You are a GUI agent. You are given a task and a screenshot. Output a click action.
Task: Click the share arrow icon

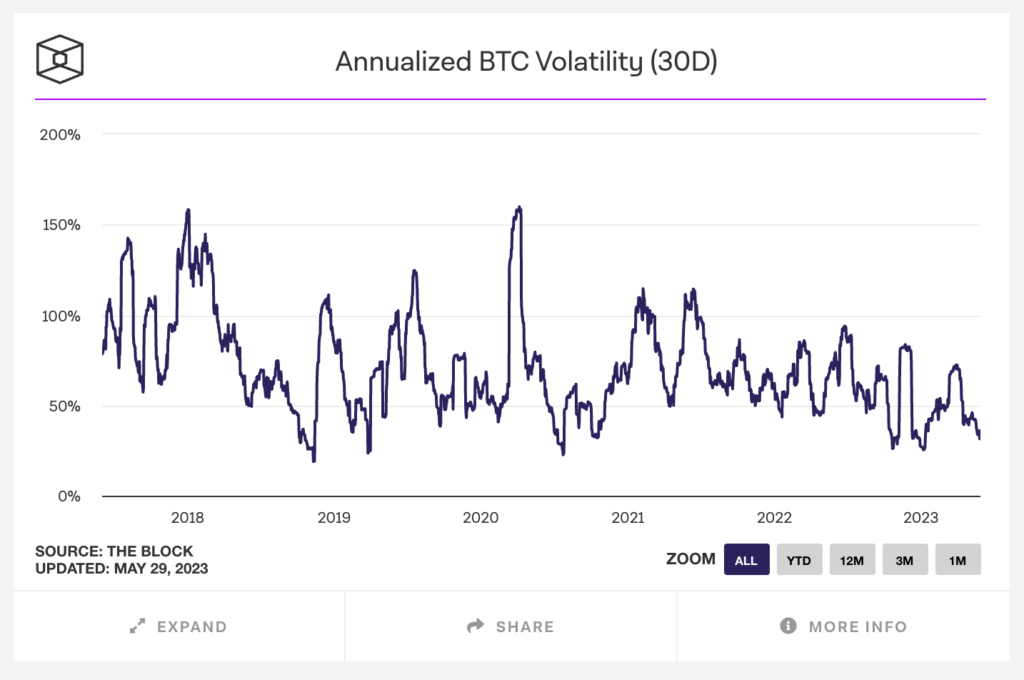point(474,626)
